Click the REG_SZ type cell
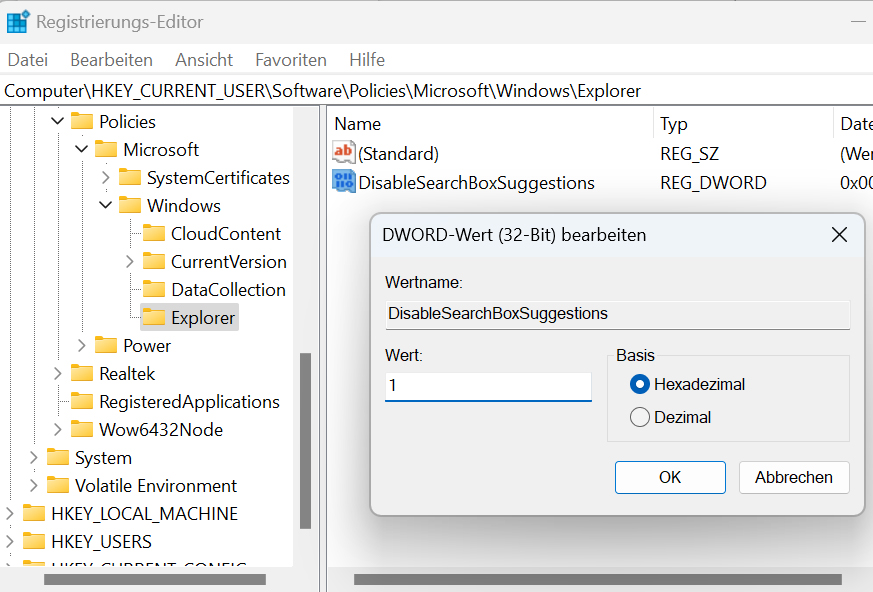The height and width of the screenshot is (592, 873). coord(689,154)
